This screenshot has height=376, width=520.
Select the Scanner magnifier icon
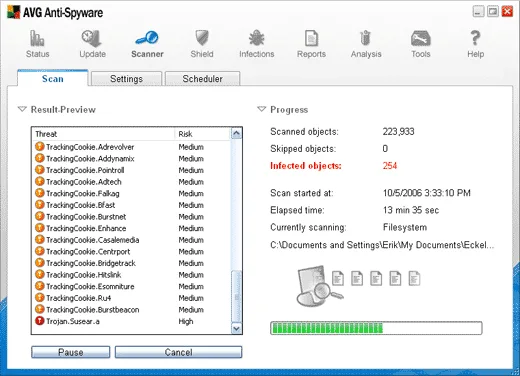(x=147, y=38)
